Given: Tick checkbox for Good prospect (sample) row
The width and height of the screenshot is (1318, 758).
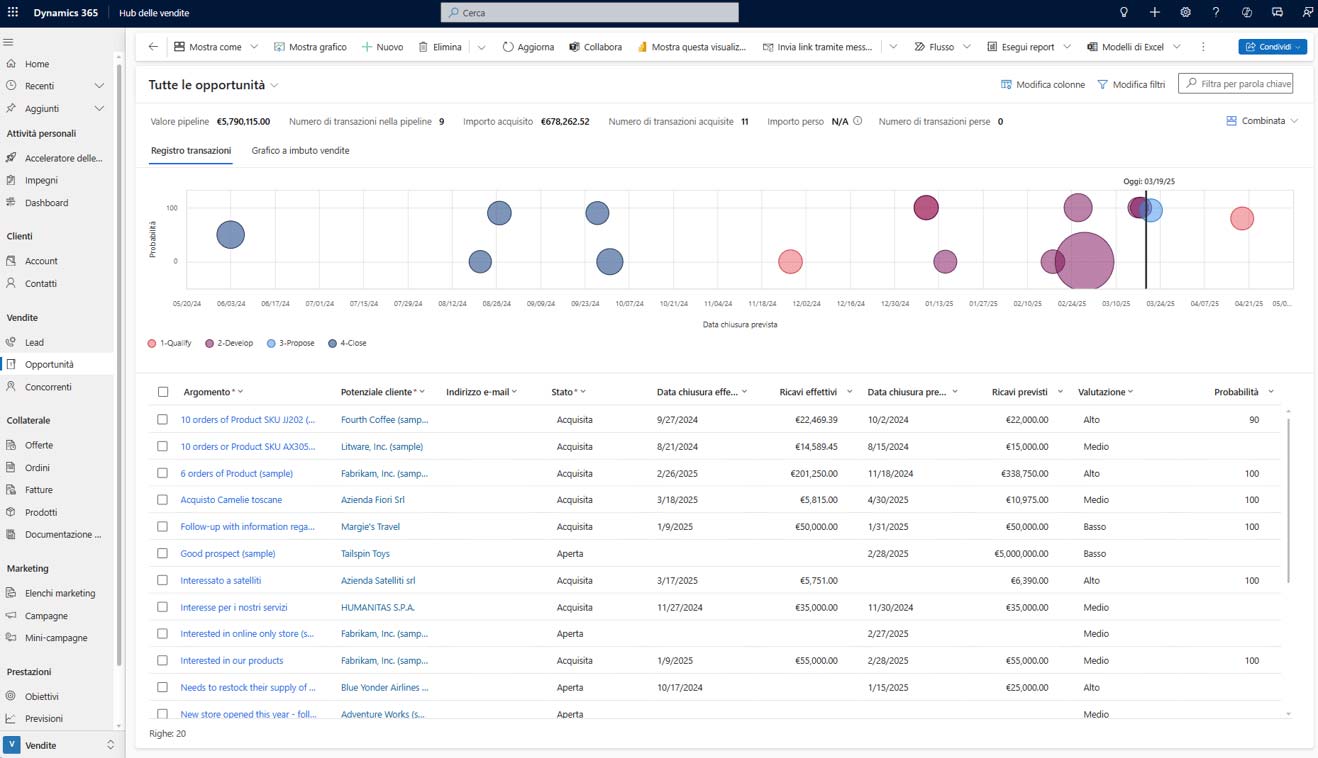Looking at the screenshot, I should point(163,553).
